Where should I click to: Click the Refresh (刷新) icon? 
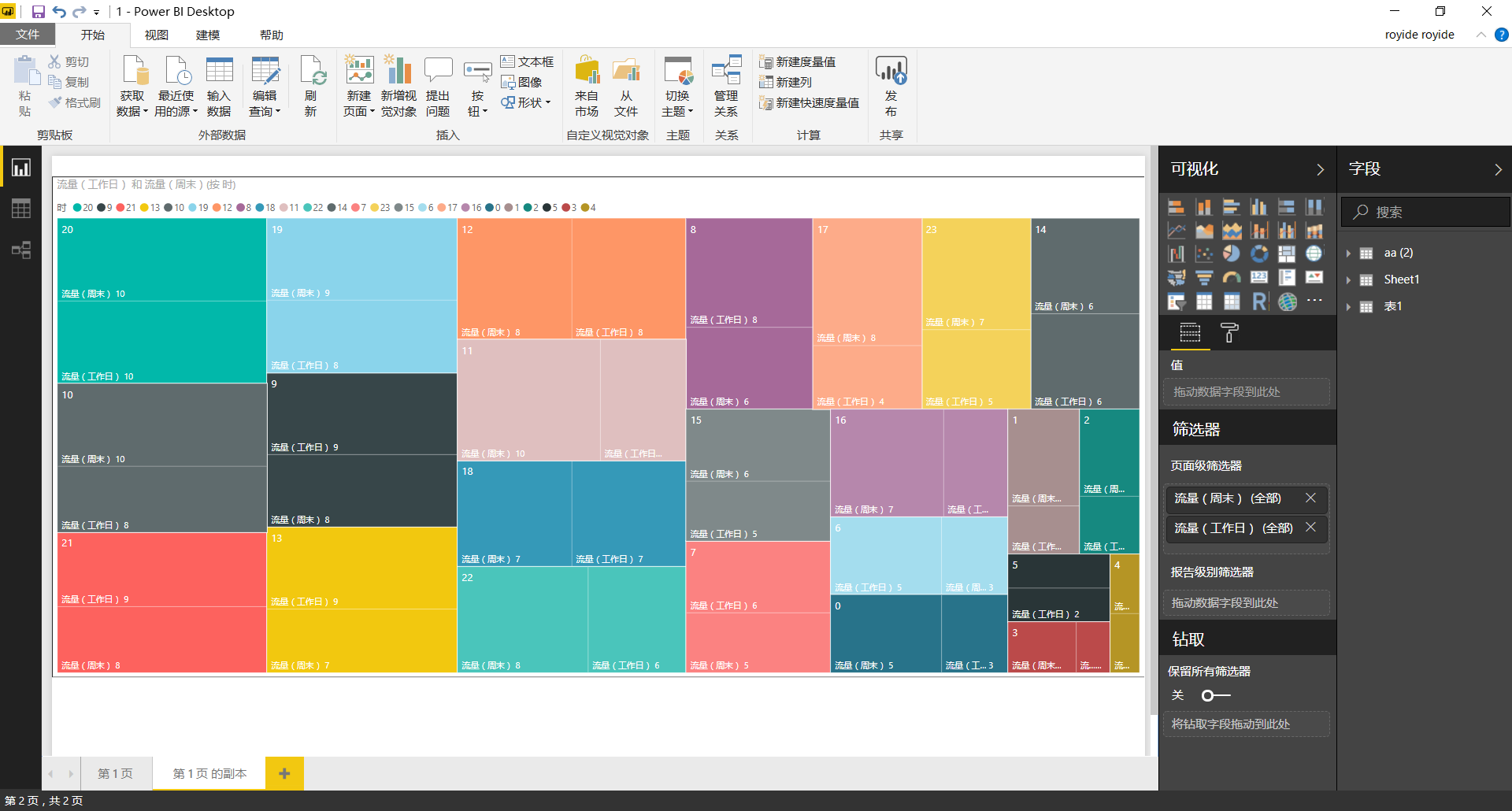[312, 87]
